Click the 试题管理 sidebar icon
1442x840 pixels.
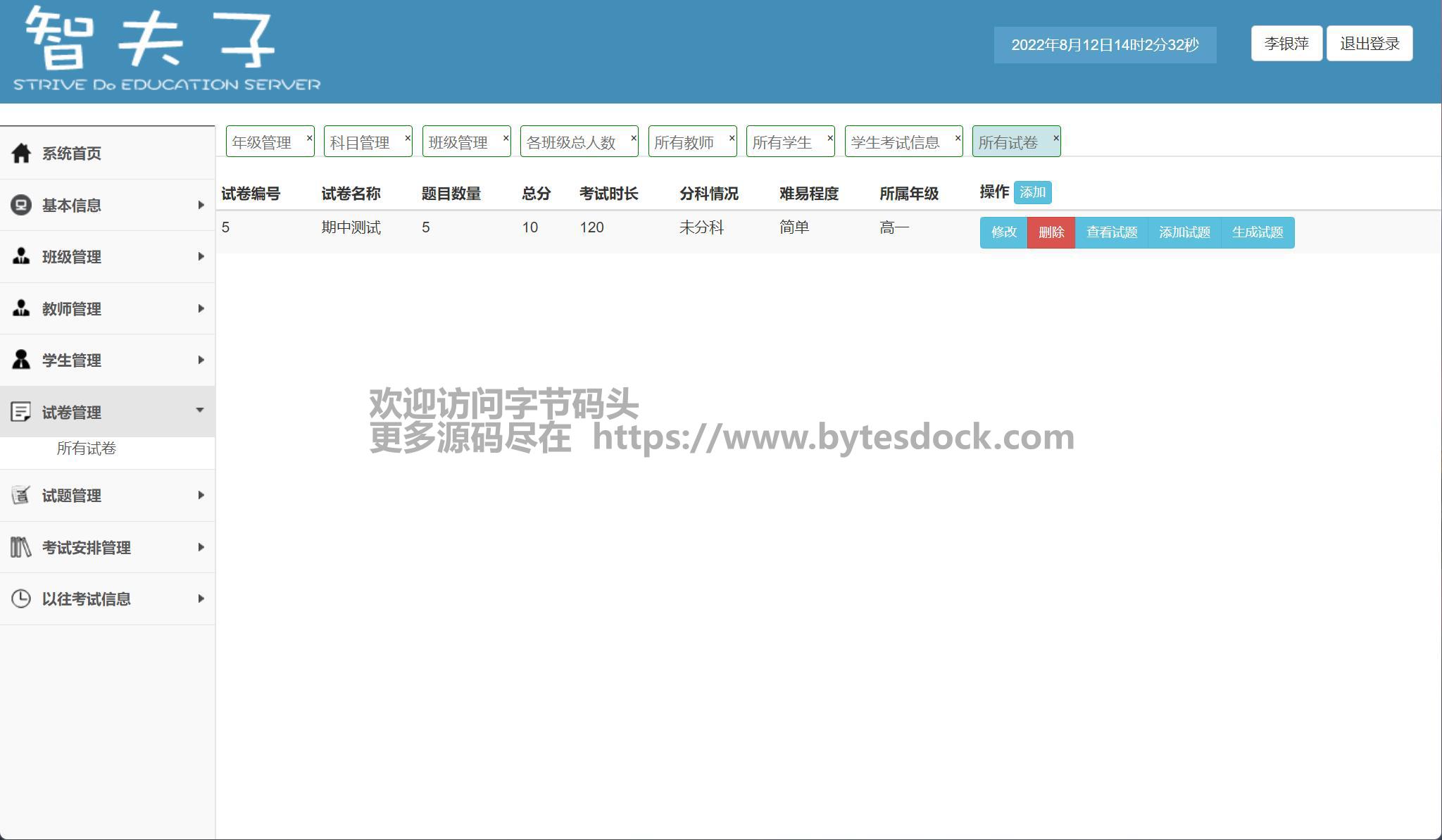[21, 495]
